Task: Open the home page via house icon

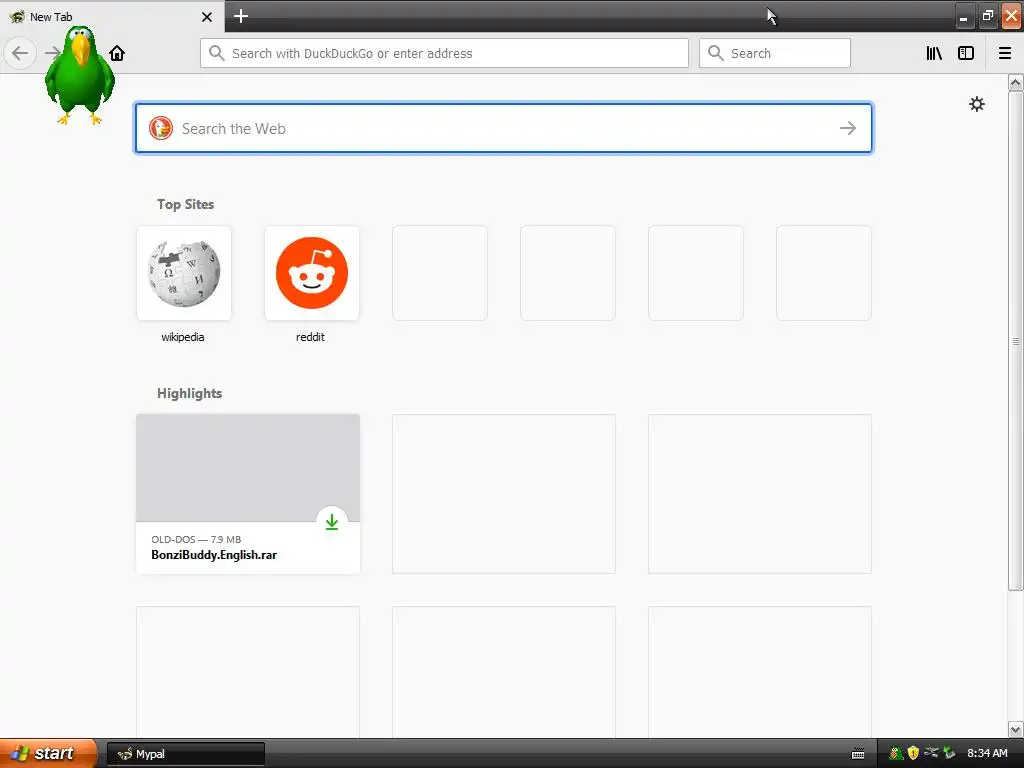Action: click(x=117, y=53)
